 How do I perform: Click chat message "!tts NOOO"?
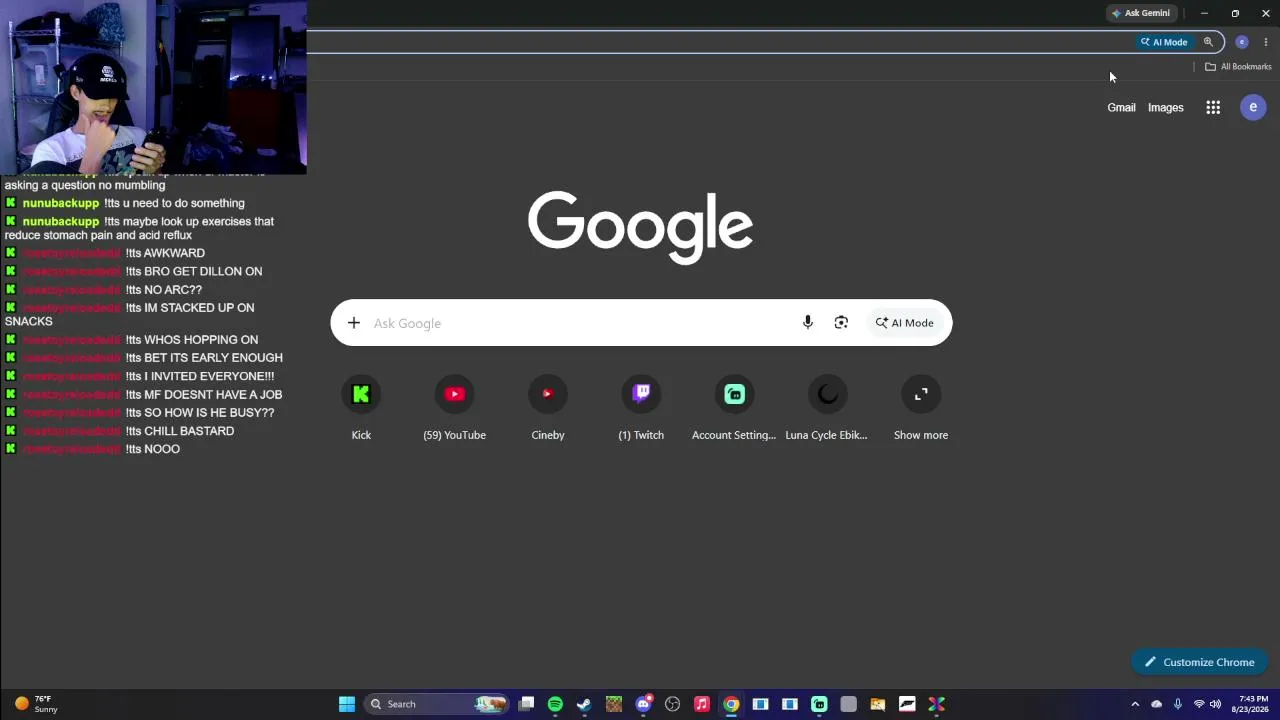pyautogui.click(x=153, y=449)
